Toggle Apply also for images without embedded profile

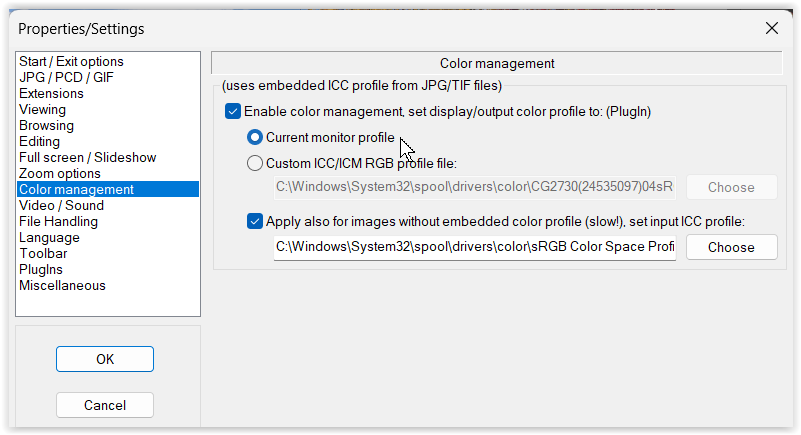[255, 221]
